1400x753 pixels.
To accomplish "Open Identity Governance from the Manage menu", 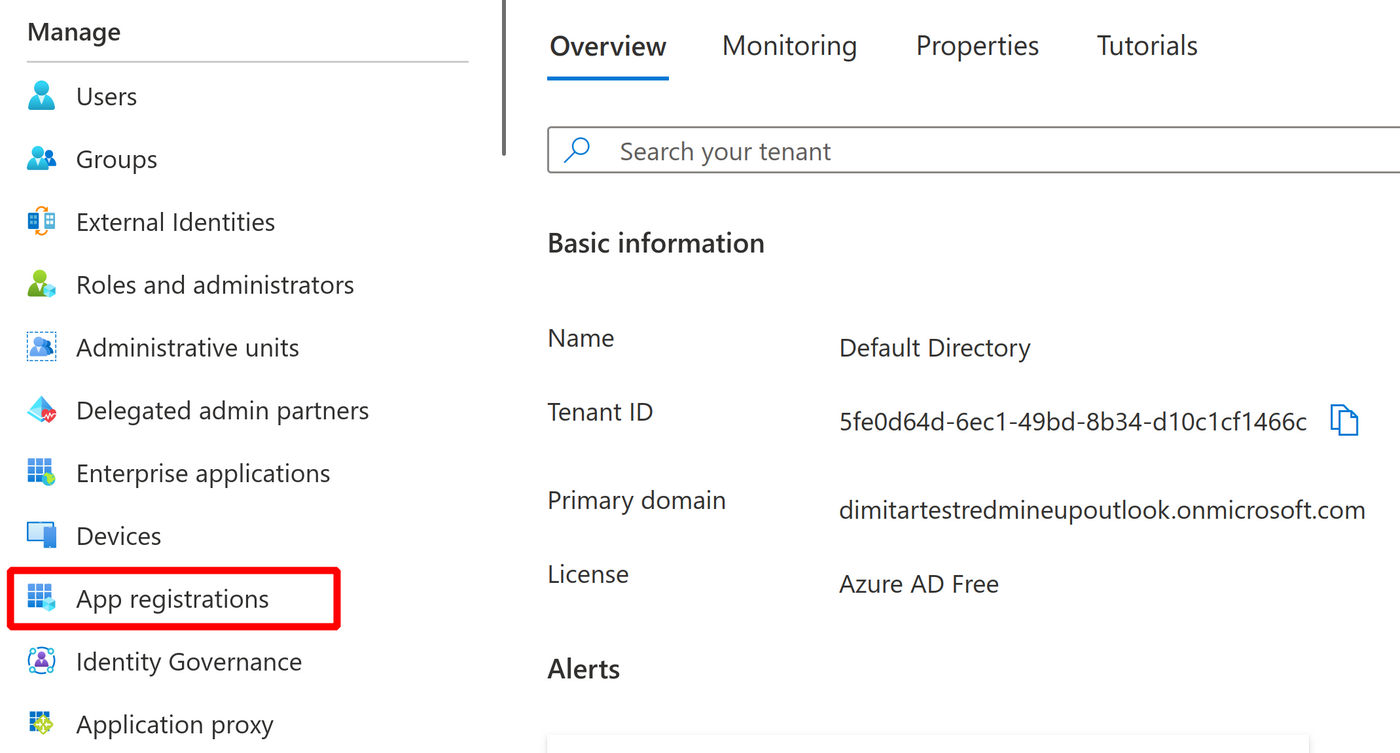I will (x=189, y=661).
